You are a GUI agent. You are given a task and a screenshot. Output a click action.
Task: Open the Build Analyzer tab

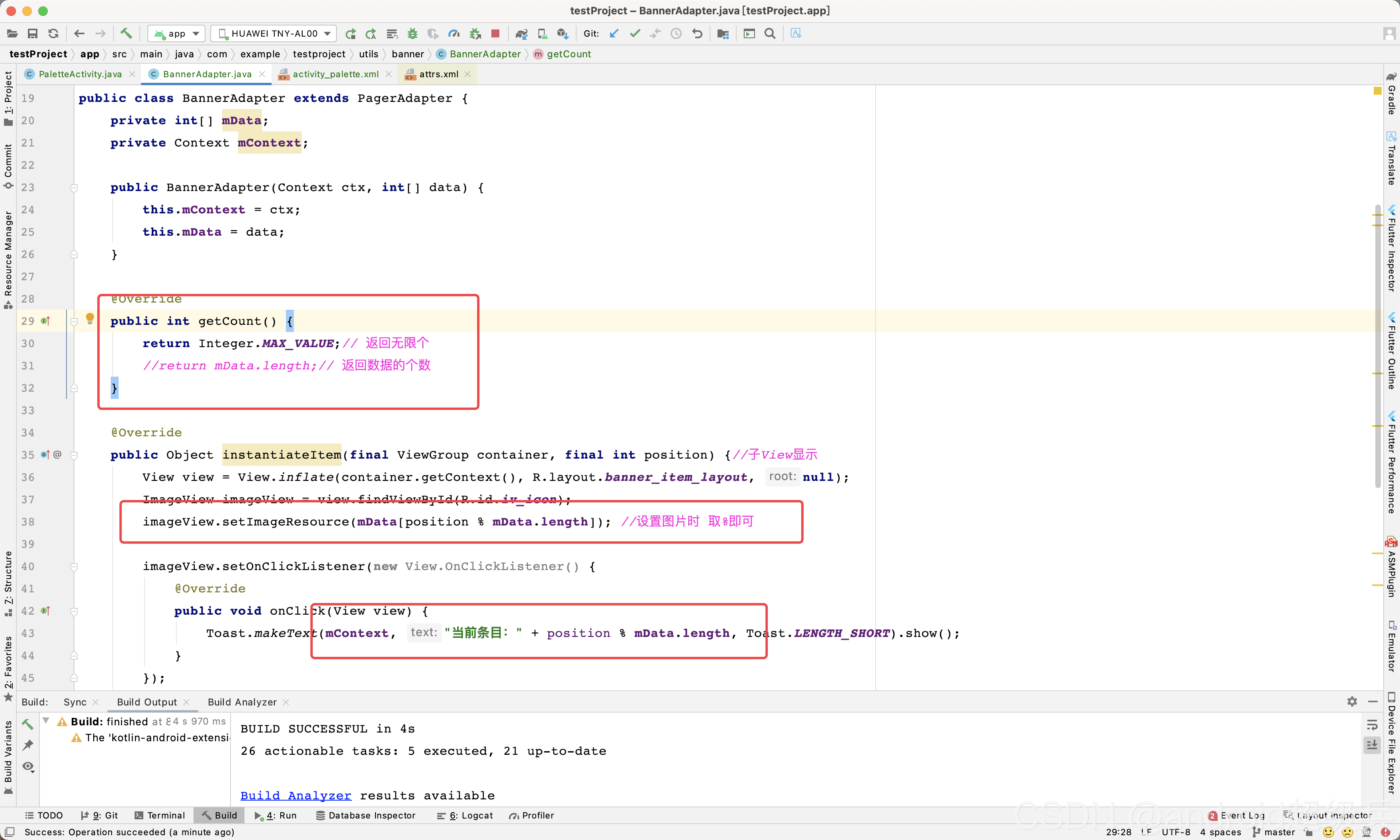(242, 702)
